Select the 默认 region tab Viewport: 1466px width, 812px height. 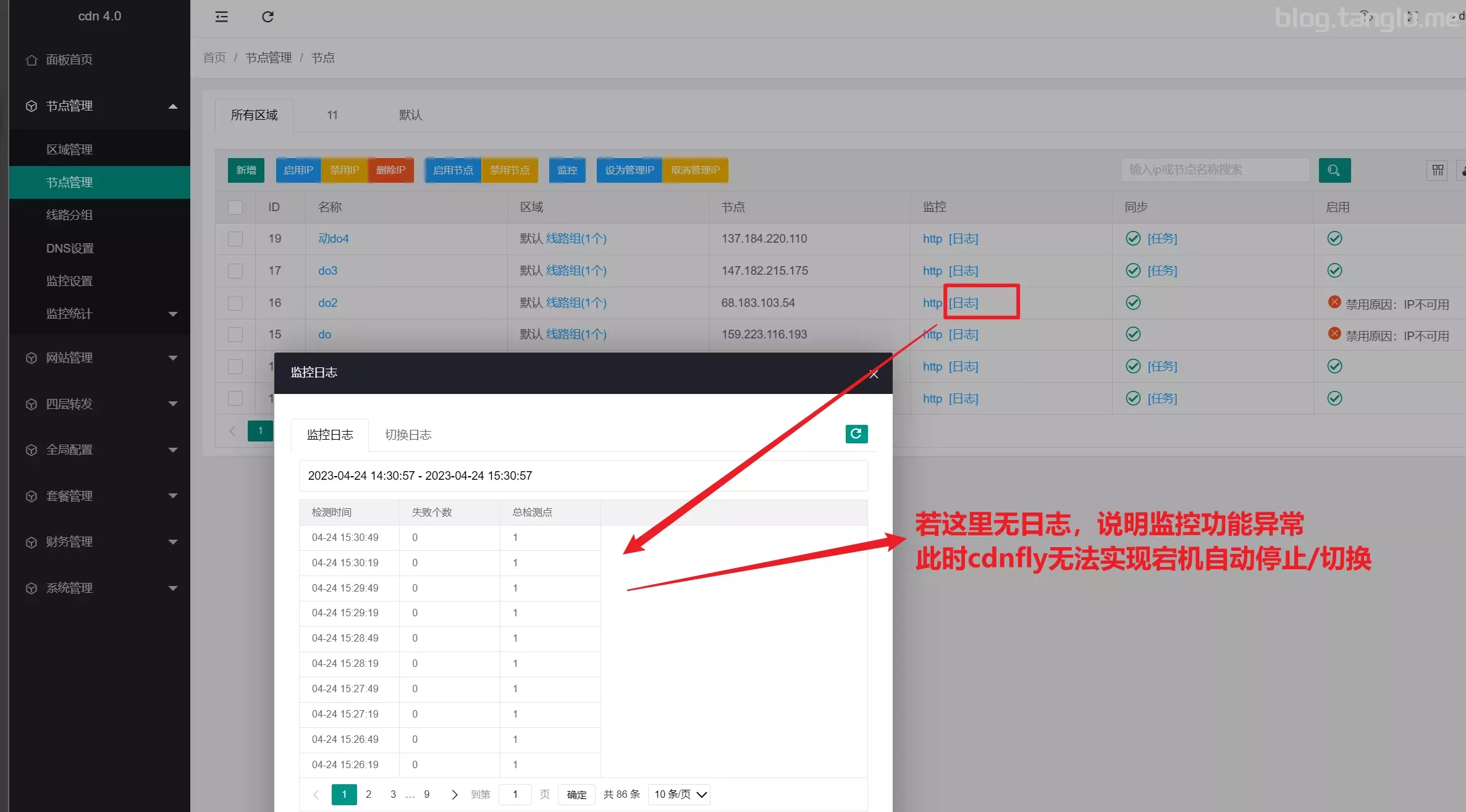click(x=410, y=115)
